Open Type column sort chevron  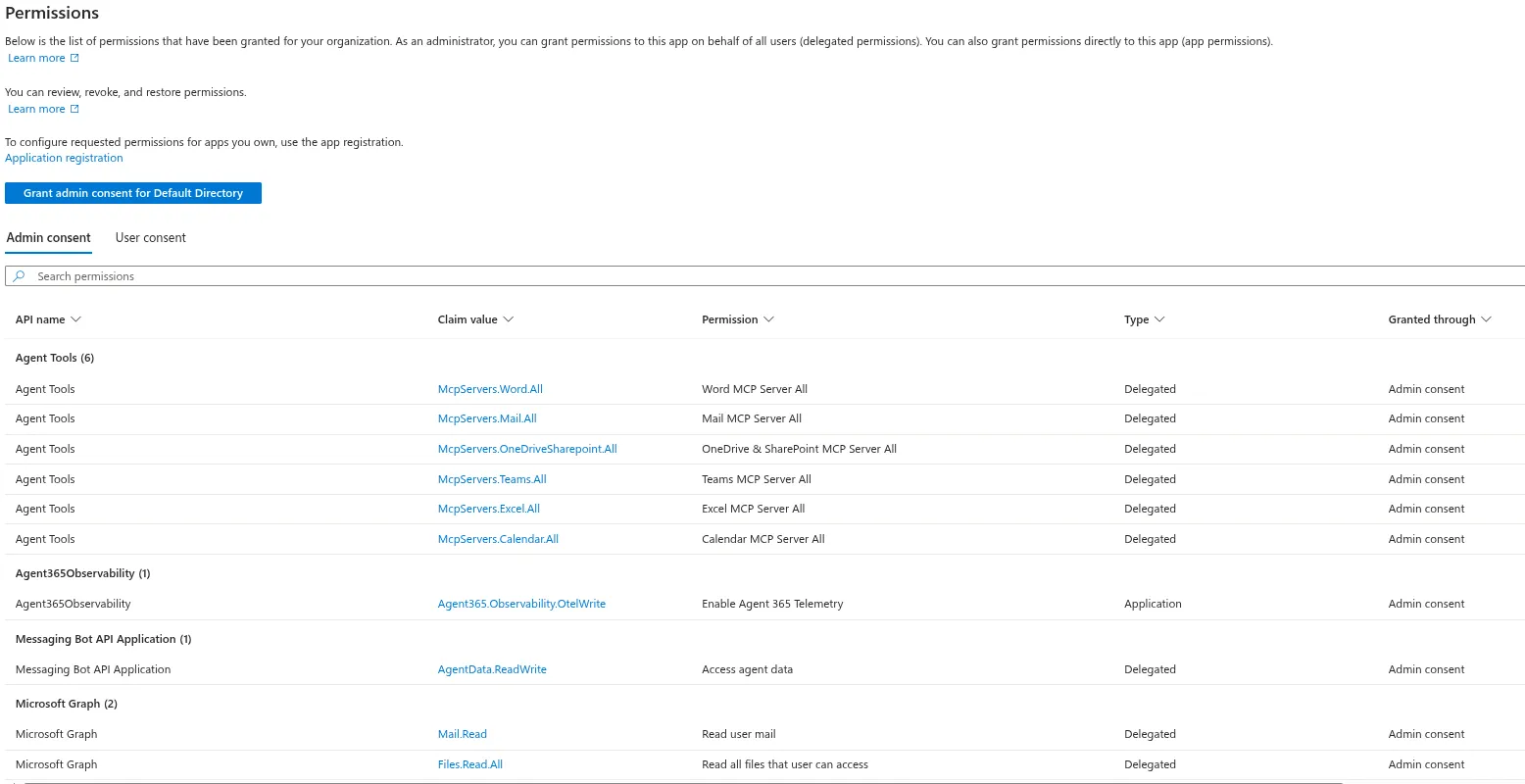(x=1159, y=319)
